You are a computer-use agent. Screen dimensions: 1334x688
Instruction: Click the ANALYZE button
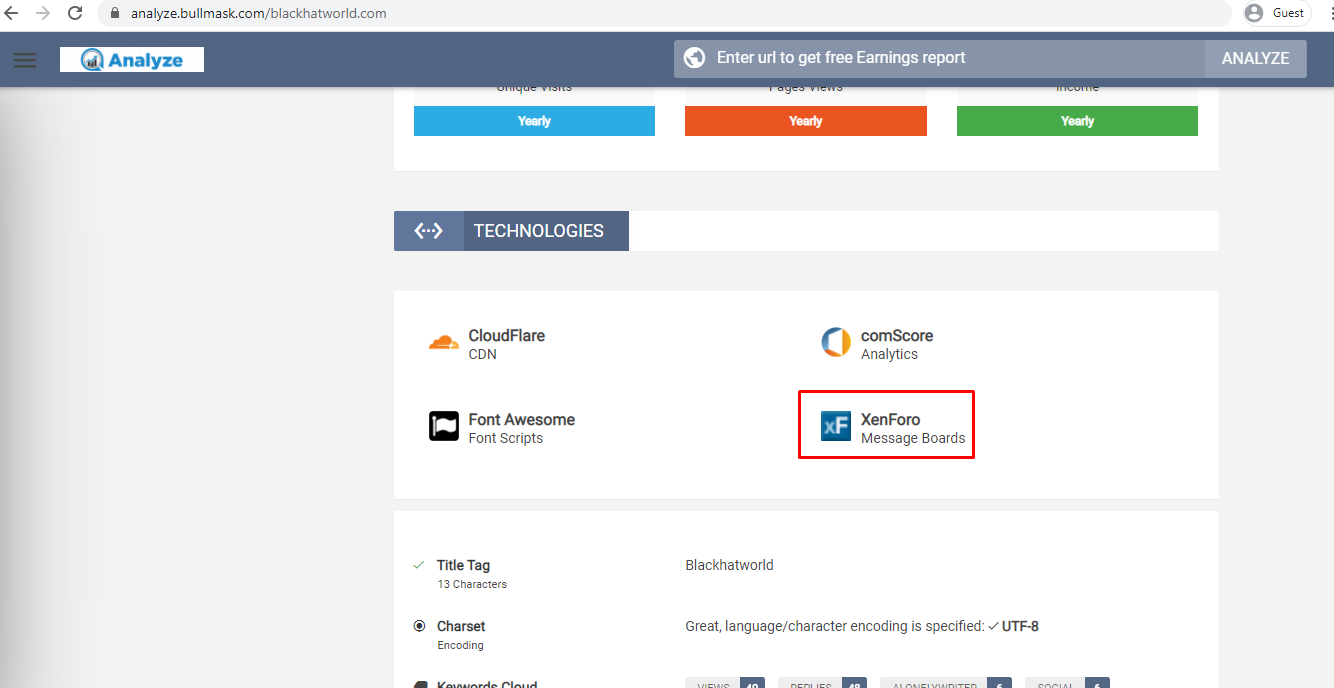click(1255, 58)
